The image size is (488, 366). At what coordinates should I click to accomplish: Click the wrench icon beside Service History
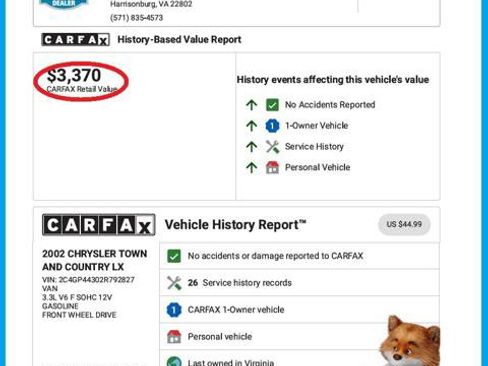[272, 147]
